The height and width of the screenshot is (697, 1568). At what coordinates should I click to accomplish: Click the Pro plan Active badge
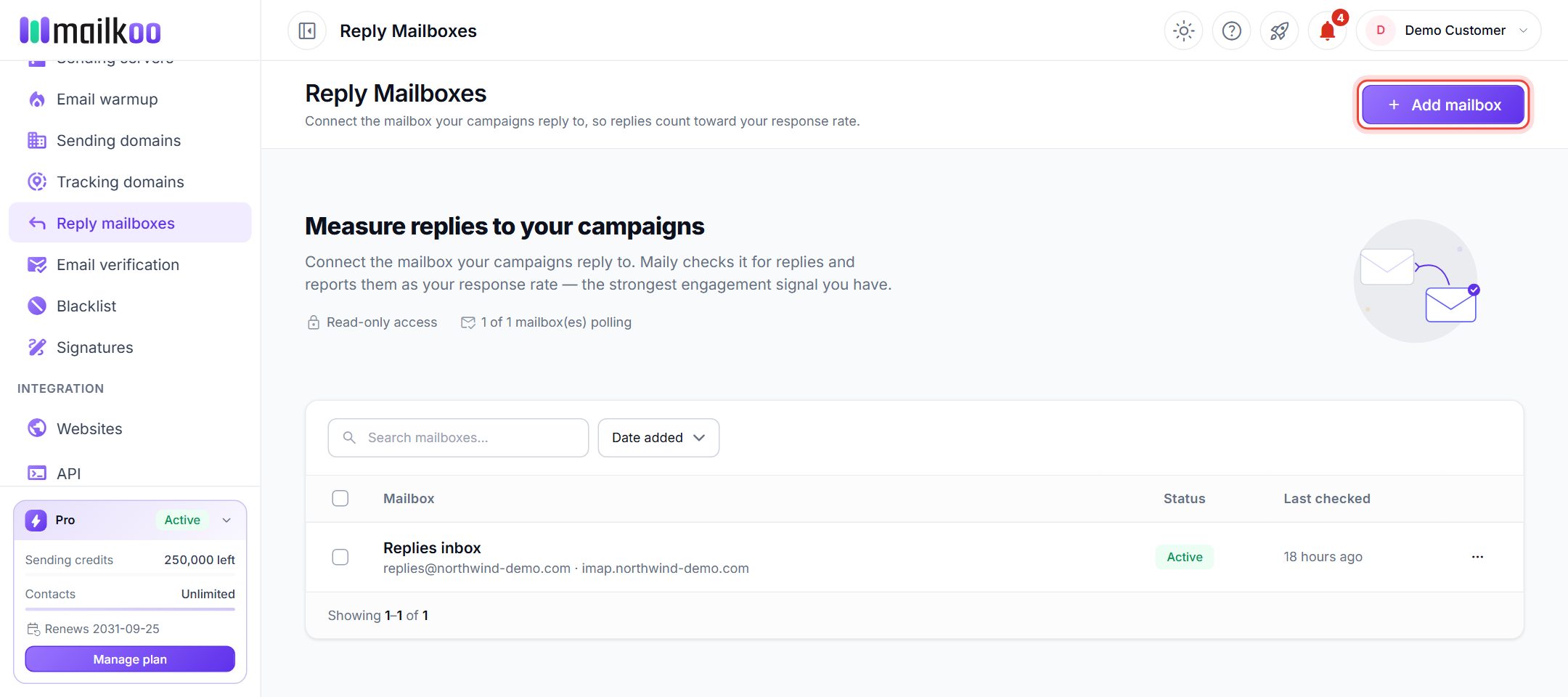pyautogui.click(x=182, y=521)
